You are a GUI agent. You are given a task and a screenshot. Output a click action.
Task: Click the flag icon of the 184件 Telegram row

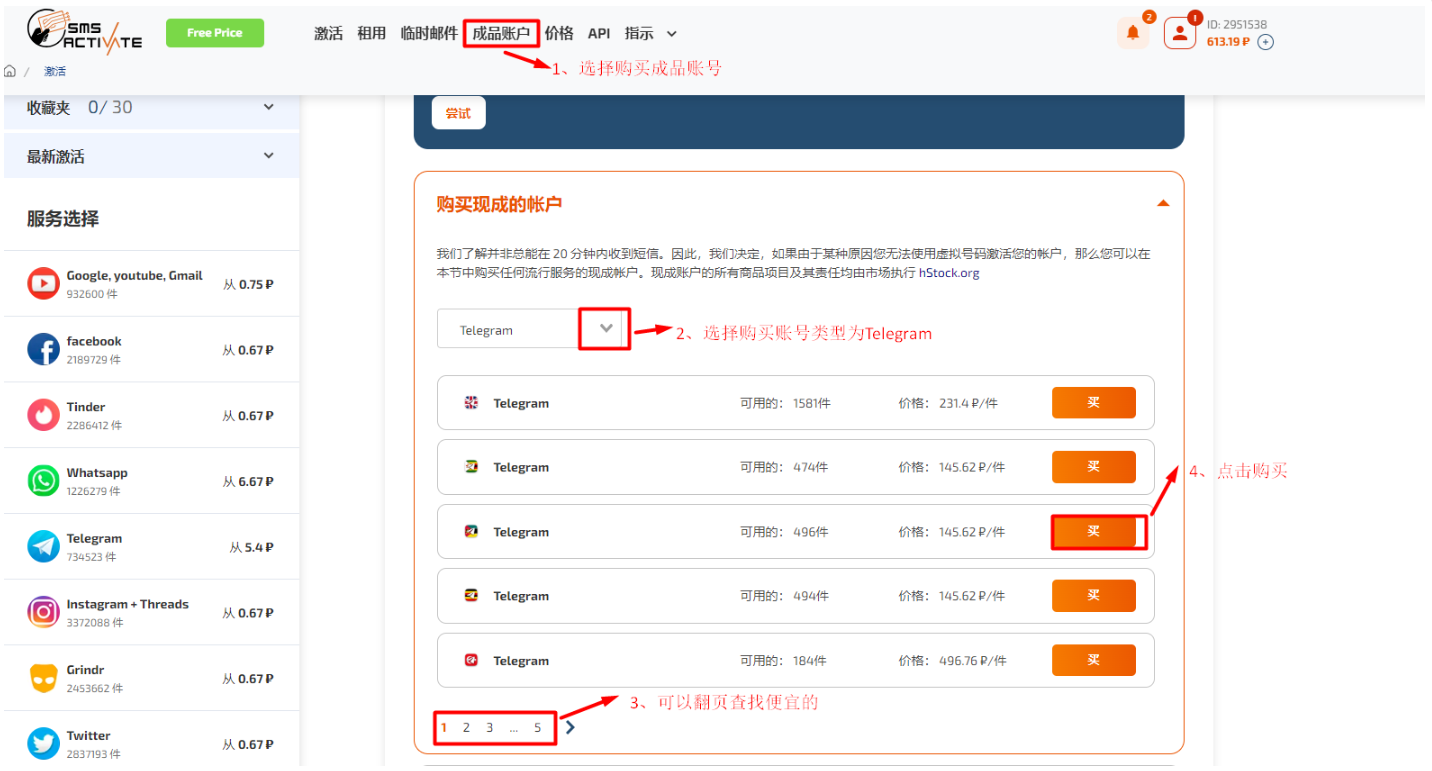[x=472, y=661]
